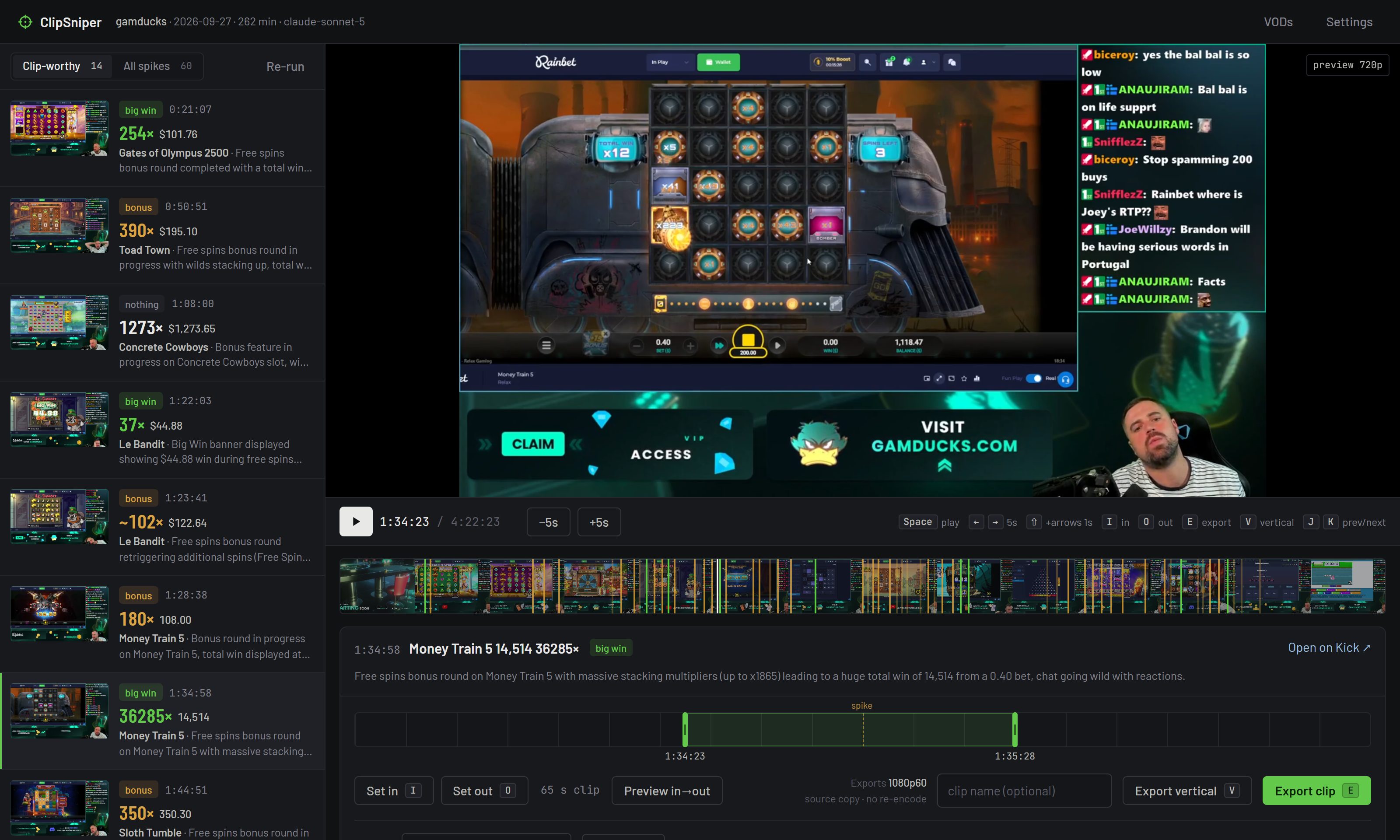This screenshot has height=840, width=1400.
Task: Select the Money Train 5 180× thumbnail
Action: [x=59, y=614]
